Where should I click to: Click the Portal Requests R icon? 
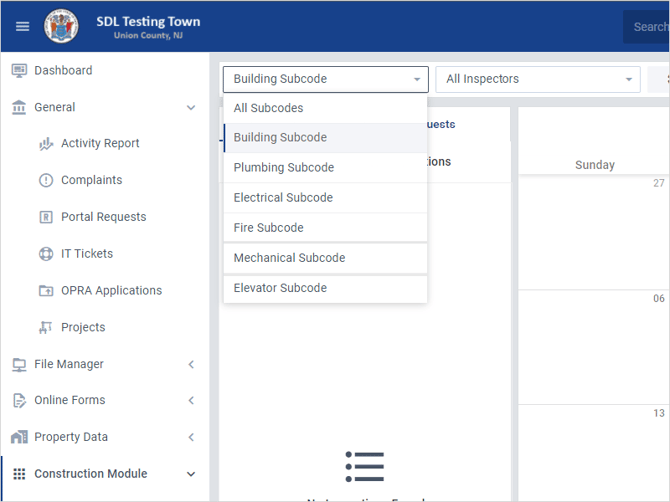(x=46, y=217)
